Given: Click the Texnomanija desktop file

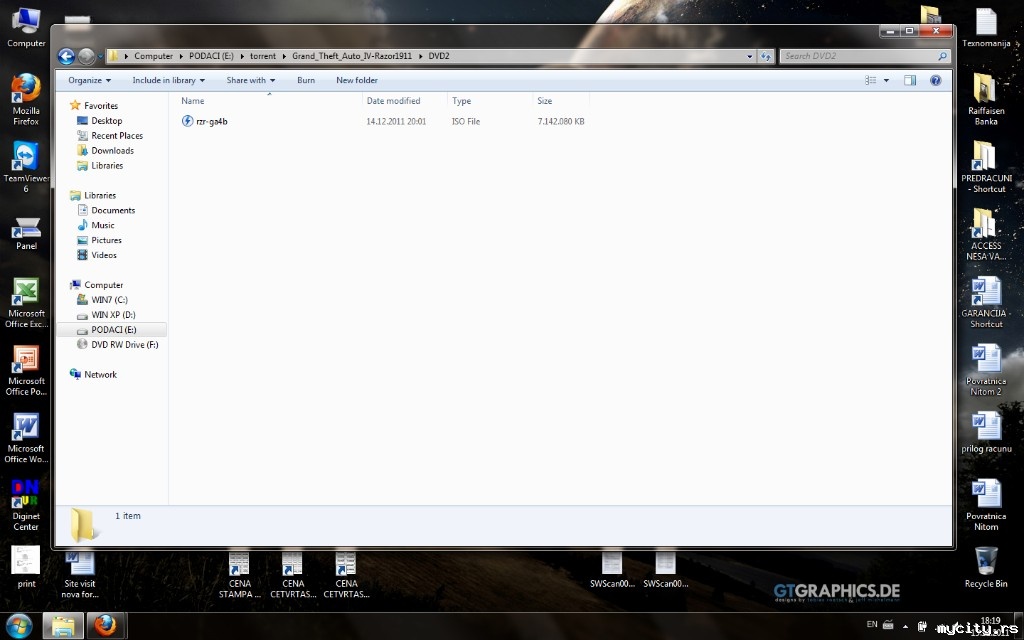Looking at the screenshot, I should pyautogui.click(x=986, y=27).
